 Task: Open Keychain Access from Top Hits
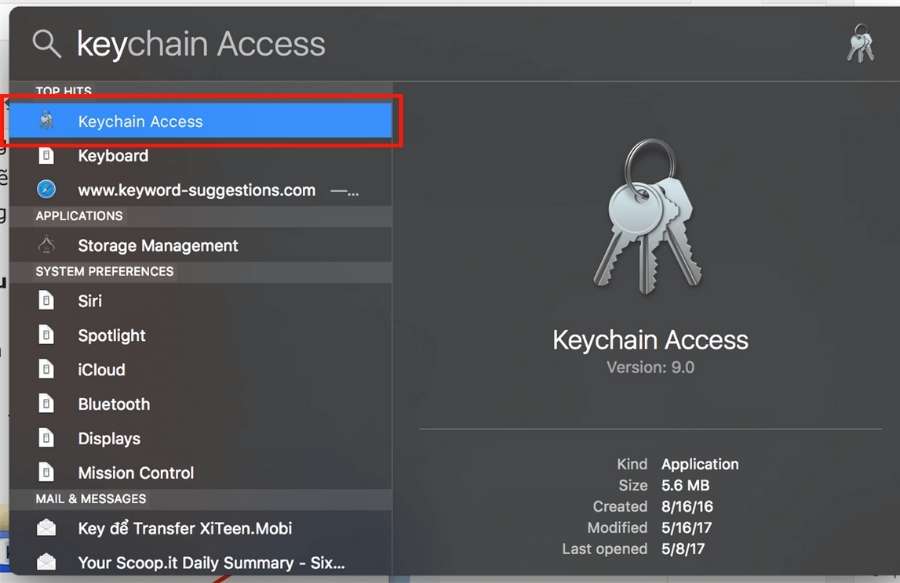(x=140, y=122)
